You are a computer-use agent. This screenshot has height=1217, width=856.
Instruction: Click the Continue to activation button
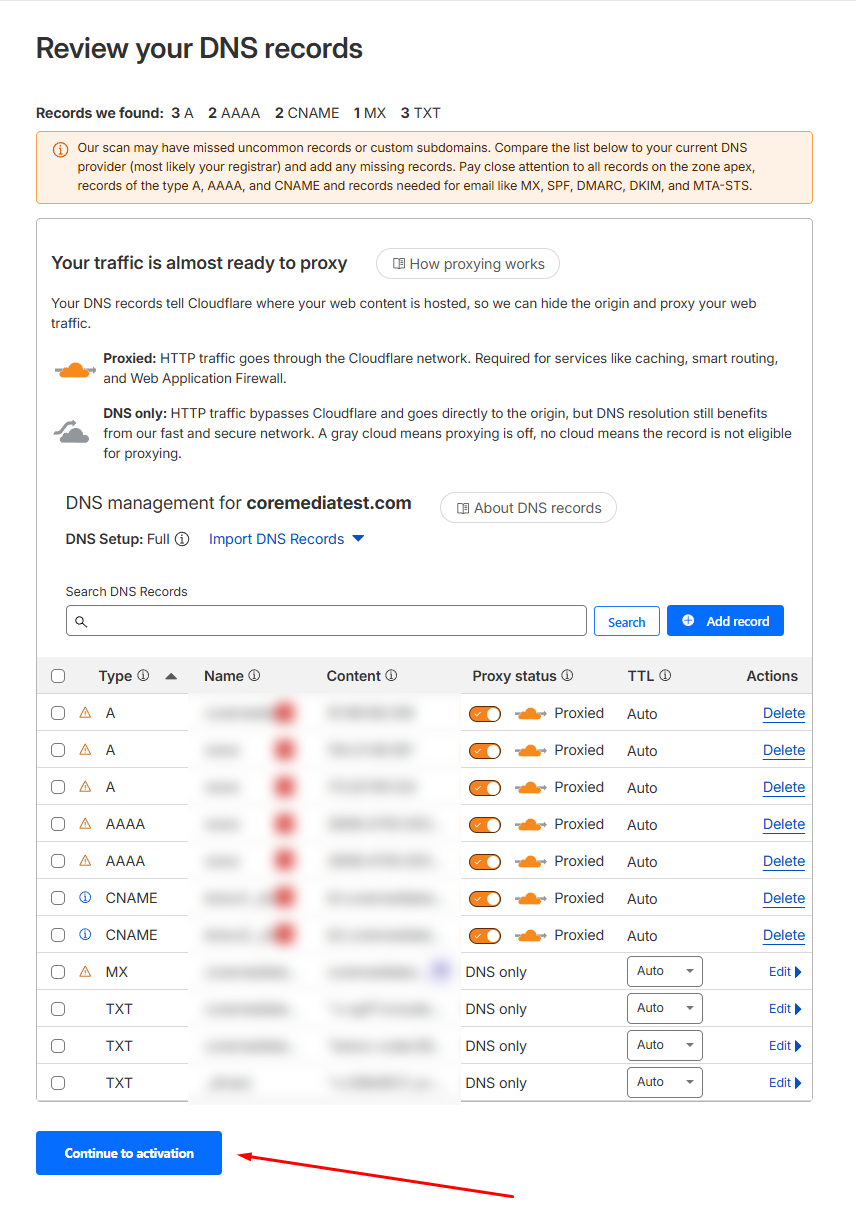(129, 1153)
